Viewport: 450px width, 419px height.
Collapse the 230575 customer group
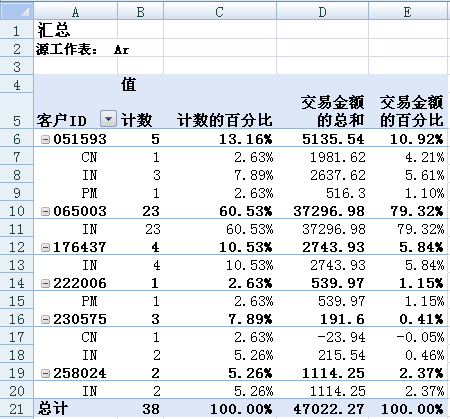click(x=45, y=319)
